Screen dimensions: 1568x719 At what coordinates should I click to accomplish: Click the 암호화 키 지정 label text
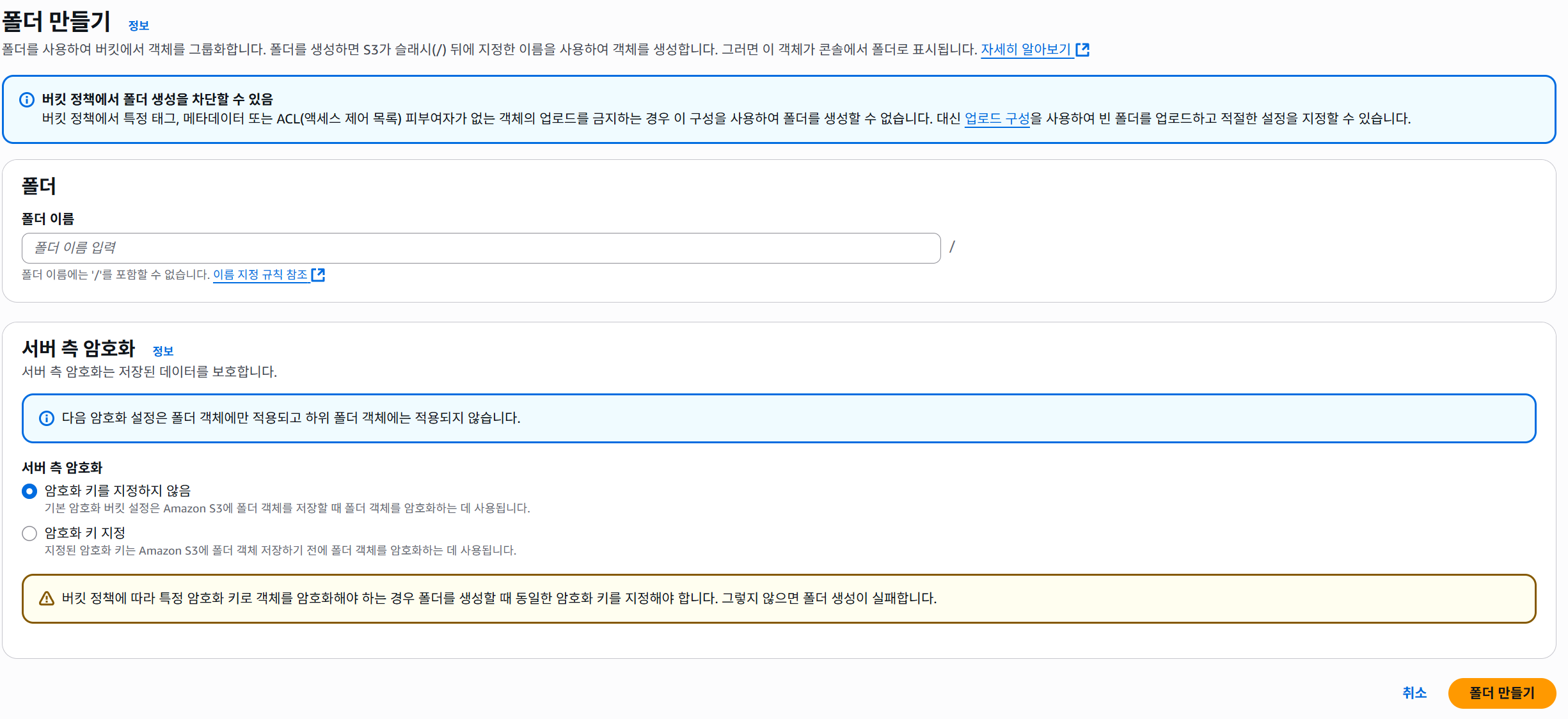[84, 533]
